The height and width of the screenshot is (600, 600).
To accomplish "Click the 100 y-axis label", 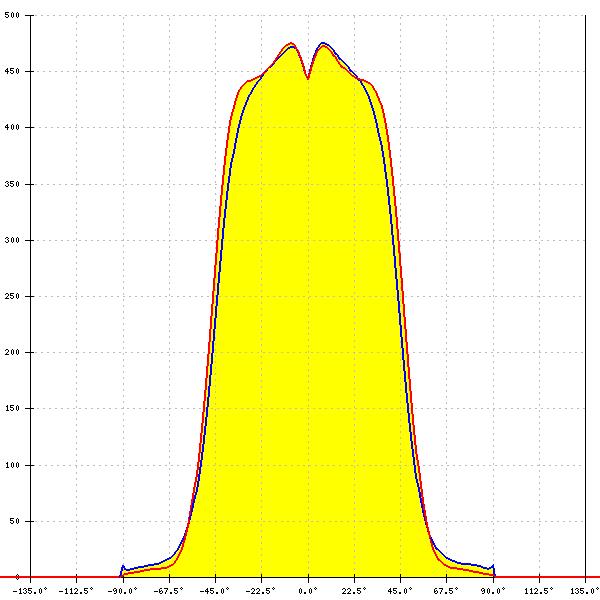I will point(12,465).
